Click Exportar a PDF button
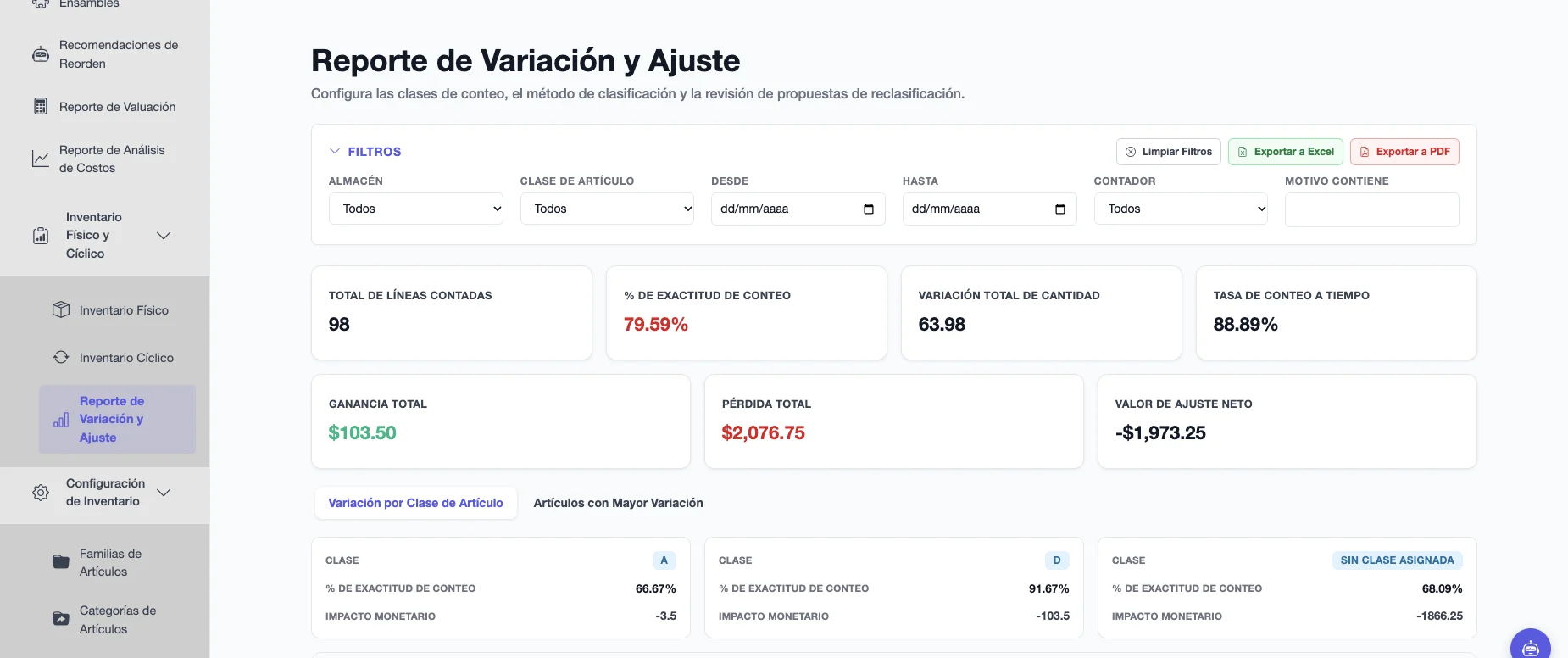This screenshot has width=1568, height=658. coord(1404,152)
